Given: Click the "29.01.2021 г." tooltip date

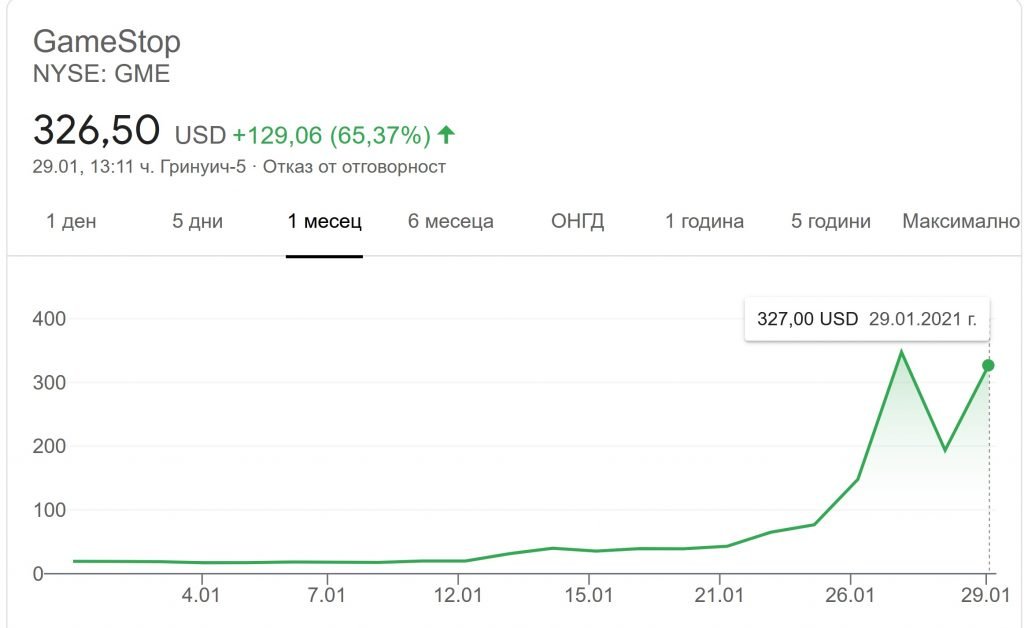Looking at the screenshot, I should pyautogui.click(x=923, y=319).
